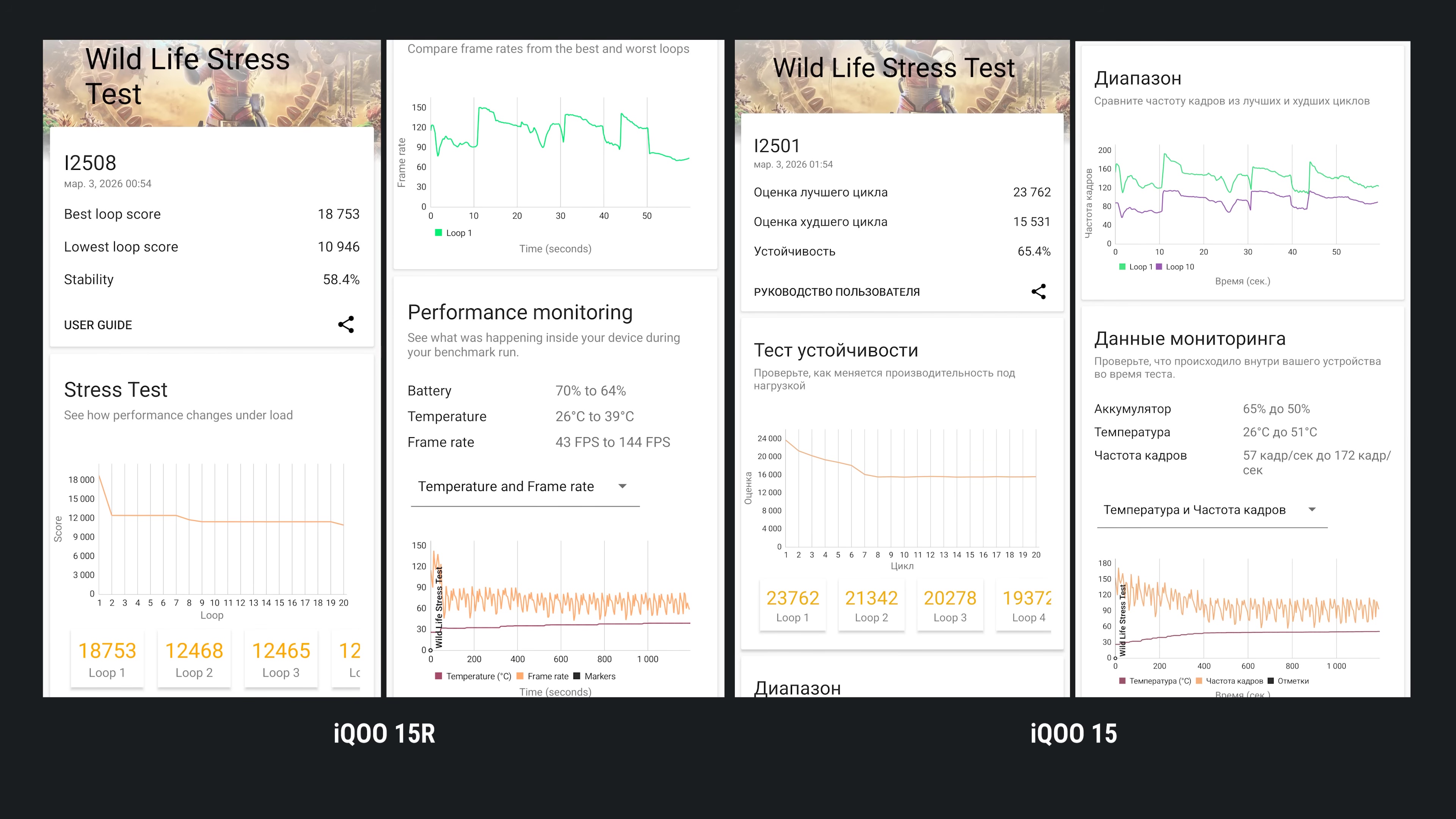This screenshot has height=819, width=1456.
Task: Select the Loop 2 score card 21342
Action: pyautogui.click(x=871, y=606)
